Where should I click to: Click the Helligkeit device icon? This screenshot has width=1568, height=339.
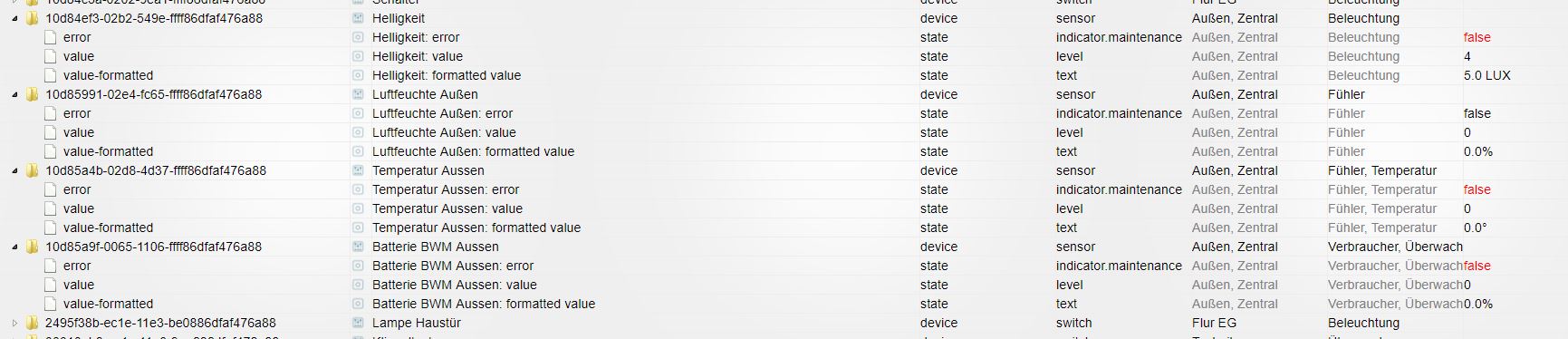358,18
